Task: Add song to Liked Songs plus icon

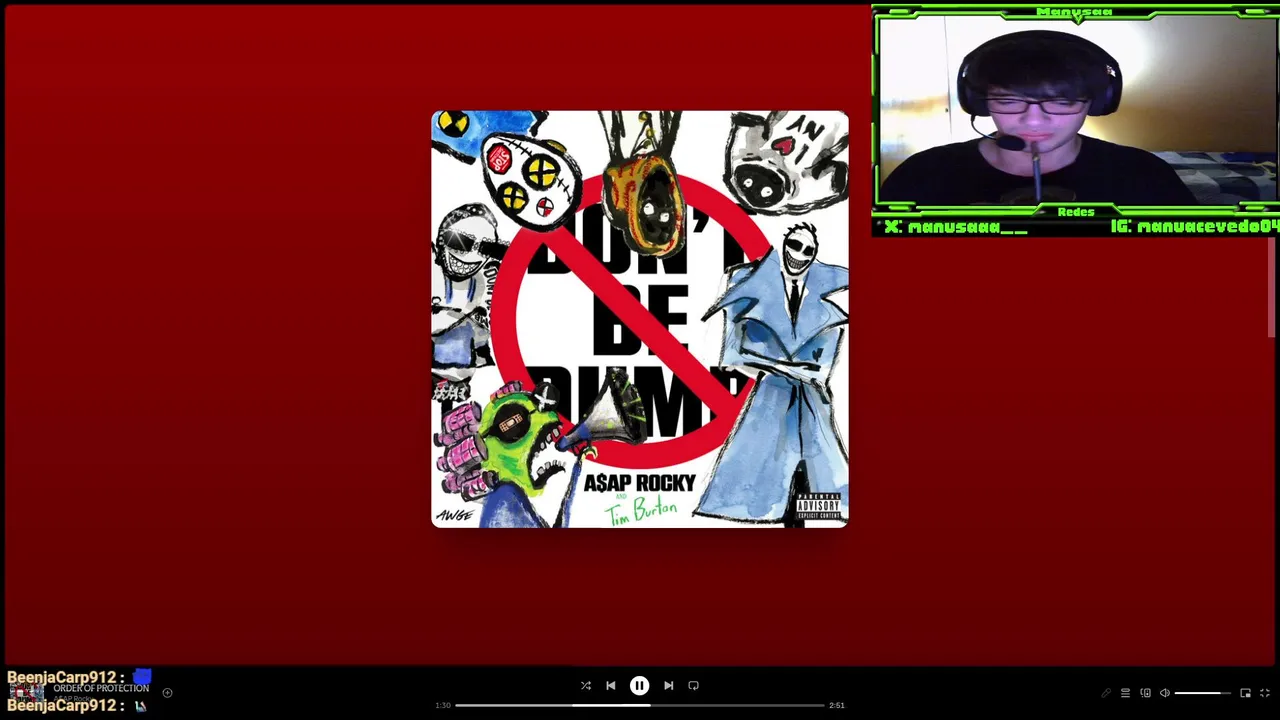Action: point(167,692)
